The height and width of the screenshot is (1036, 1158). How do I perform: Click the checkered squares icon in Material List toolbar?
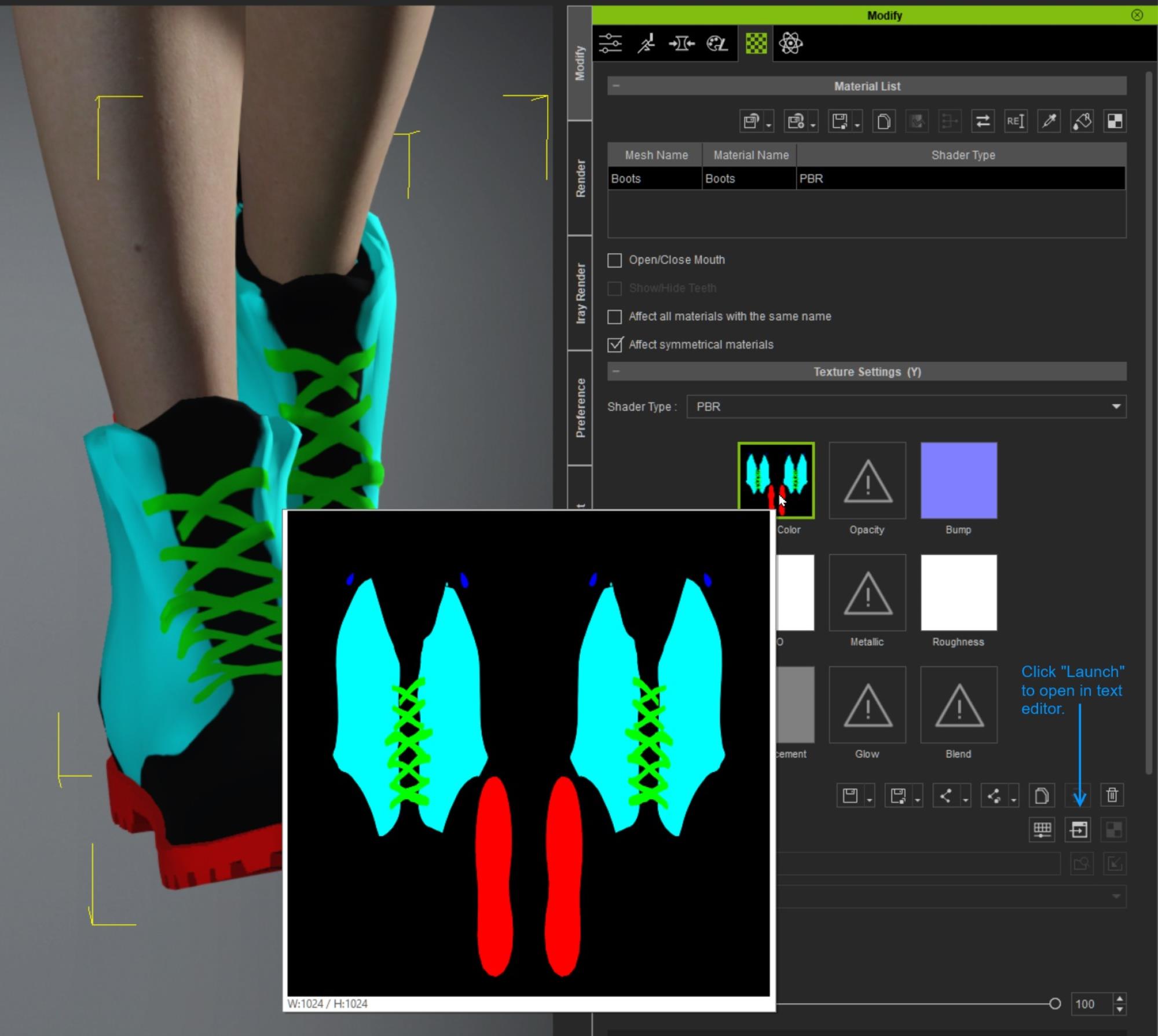point(1115,121)
